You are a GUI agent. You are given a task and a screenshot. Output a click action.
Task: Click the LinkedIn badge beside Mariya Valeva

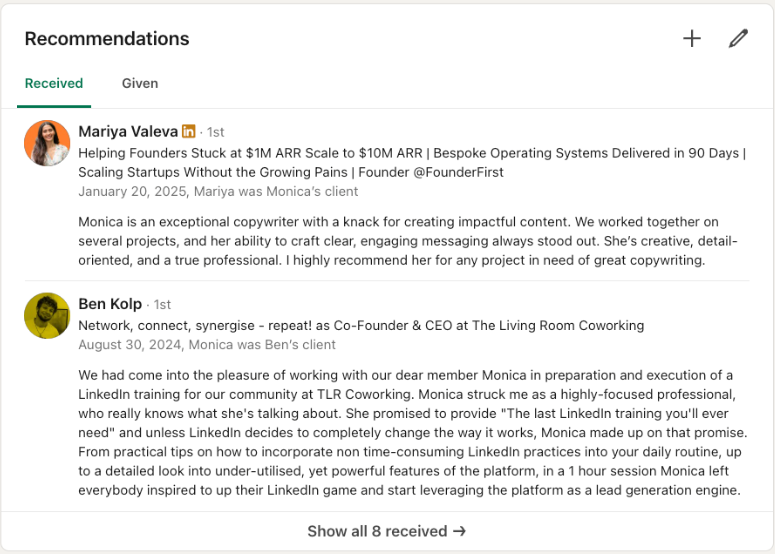point(189,132)
